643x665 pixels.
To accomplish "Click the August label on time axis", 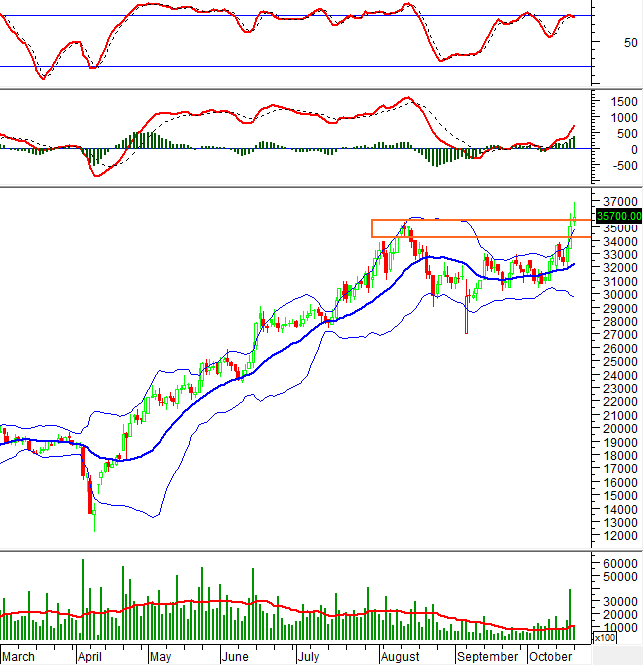I will click(x=400, y=657).
